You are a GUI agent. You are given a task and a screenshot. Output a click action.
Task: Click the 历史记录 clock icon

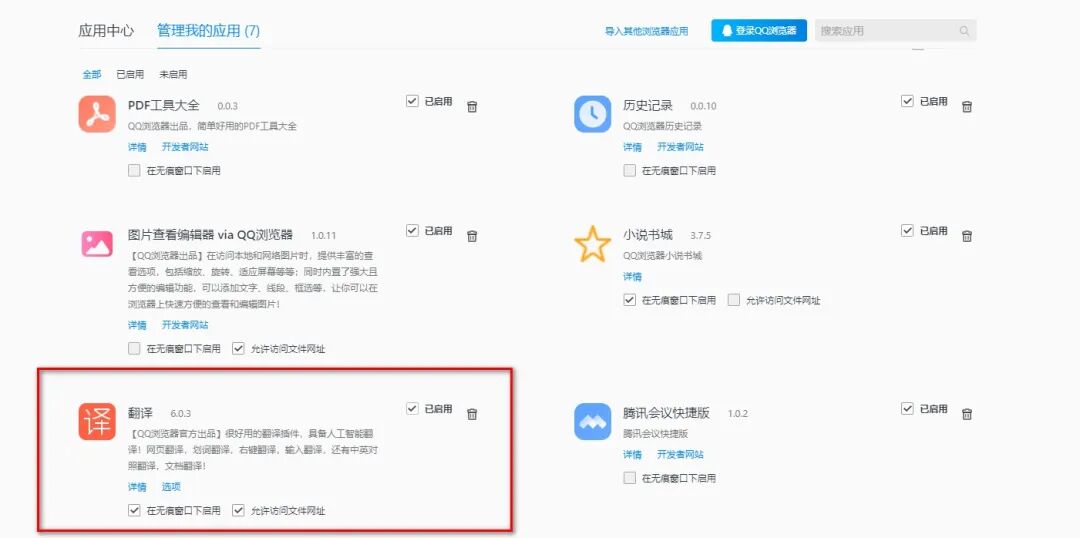592,114
